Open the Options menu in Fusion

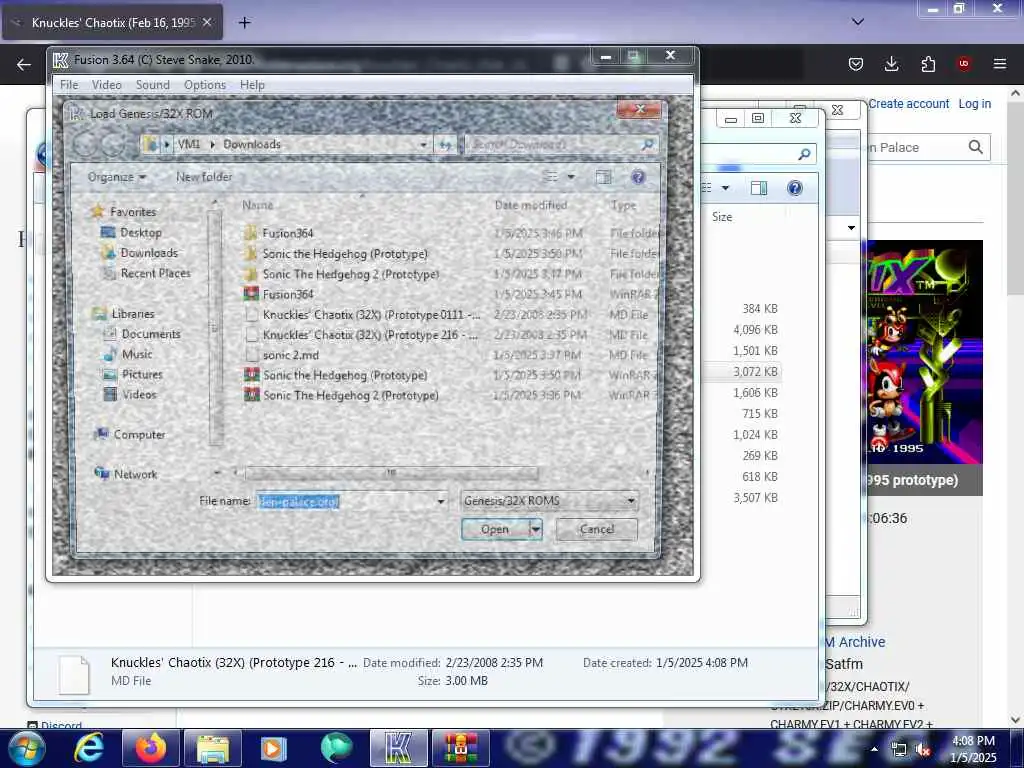[205, 85]
